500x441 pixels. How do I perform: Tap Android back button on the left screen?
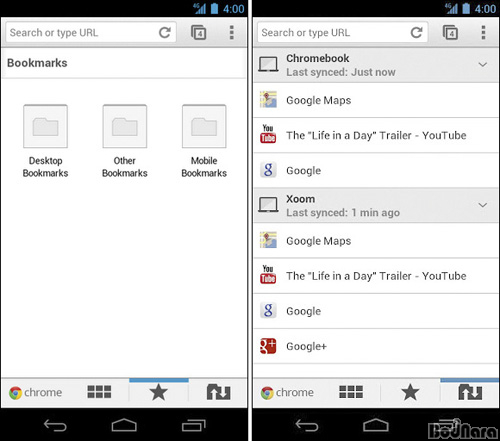(x=55, y=425)
